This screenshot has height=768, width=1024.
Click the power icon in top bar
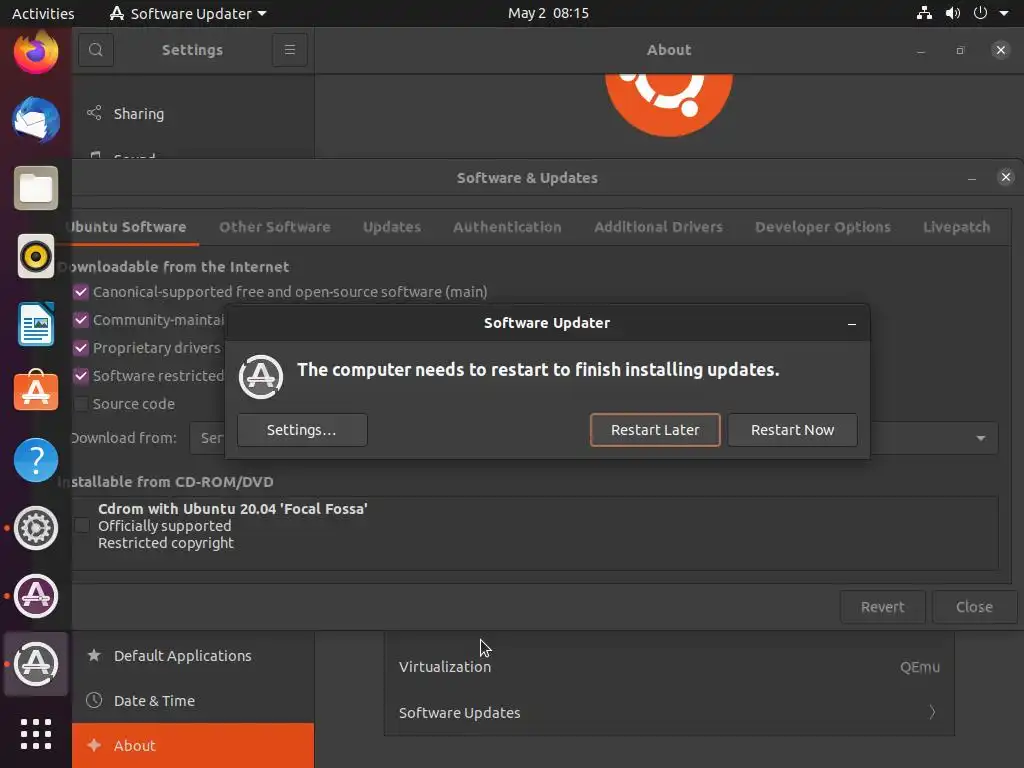980,13
